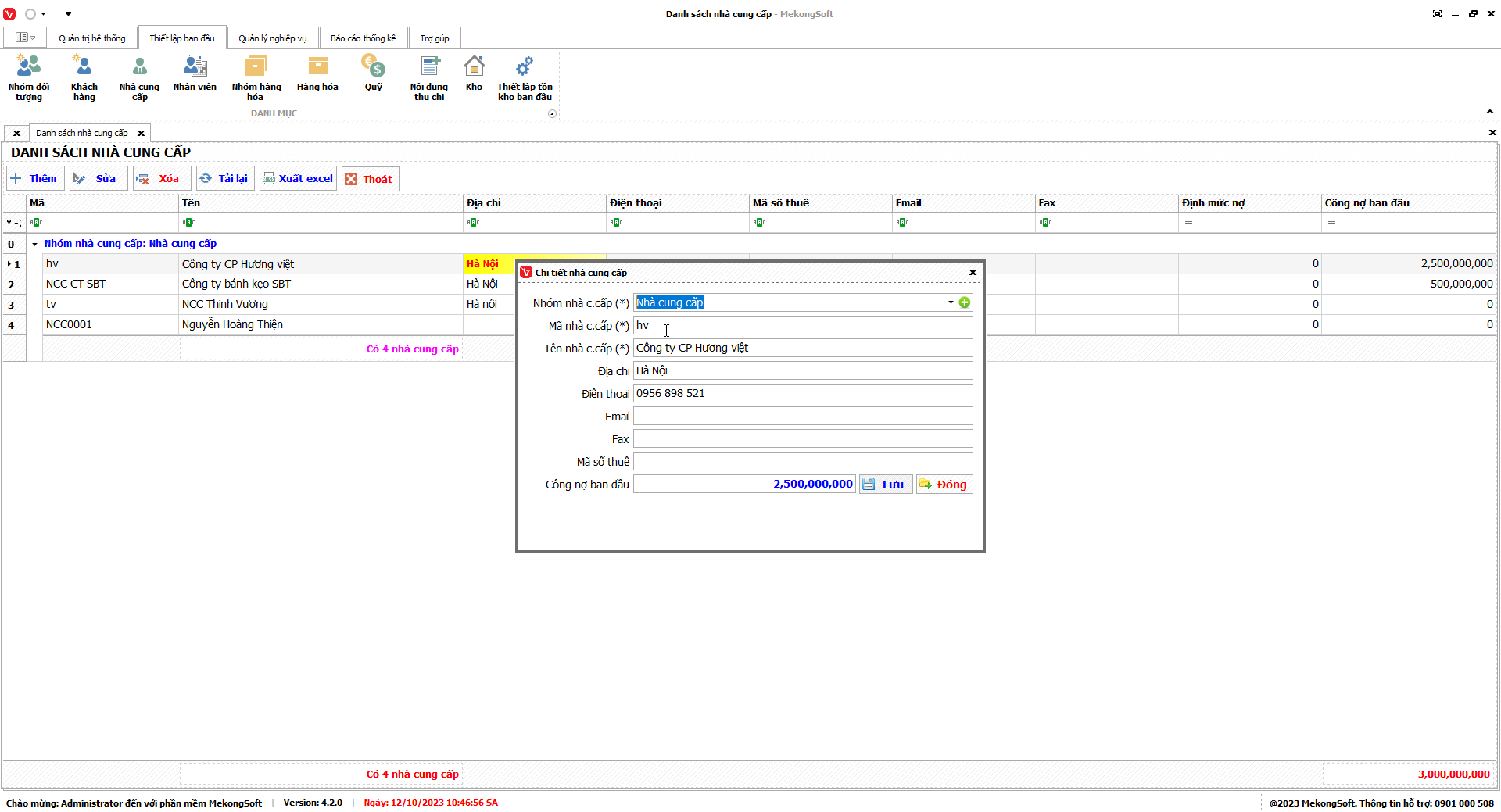Click the Email input field
1501x812 pixels.
[x=802, y=417]
